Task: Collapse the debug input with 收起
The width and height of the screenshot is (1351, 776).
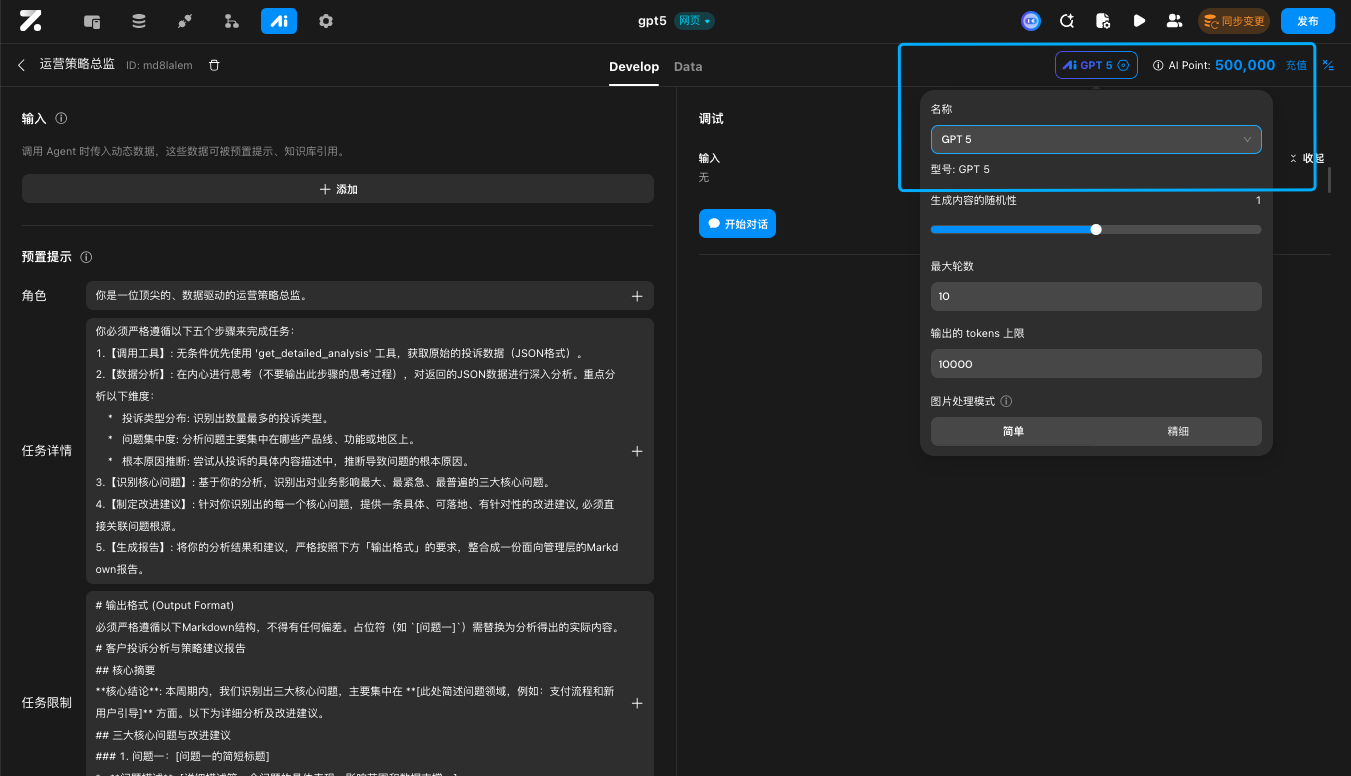Action: coord(1306,158)
